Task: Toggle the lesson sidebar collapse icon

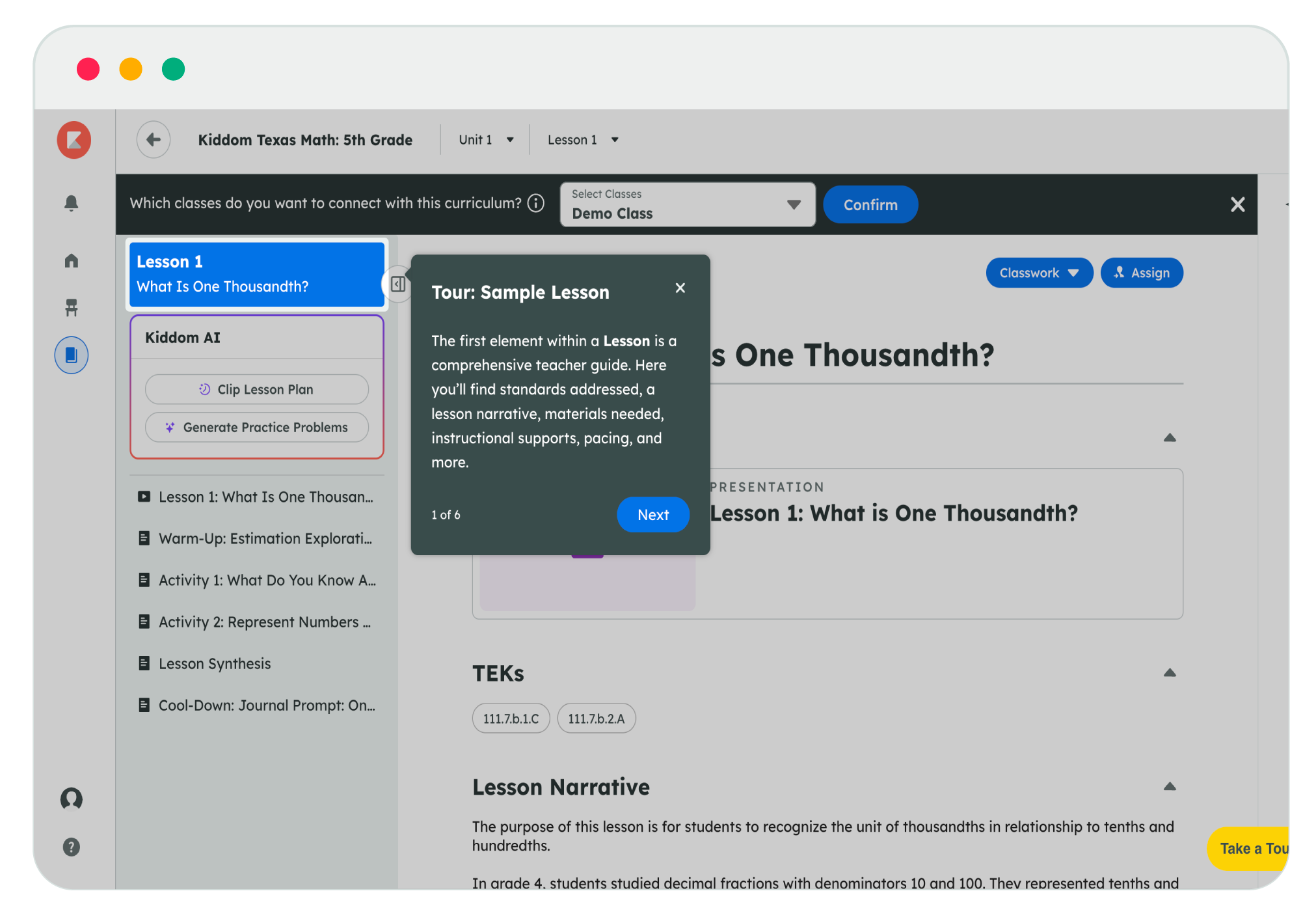Action: (398, 284)
